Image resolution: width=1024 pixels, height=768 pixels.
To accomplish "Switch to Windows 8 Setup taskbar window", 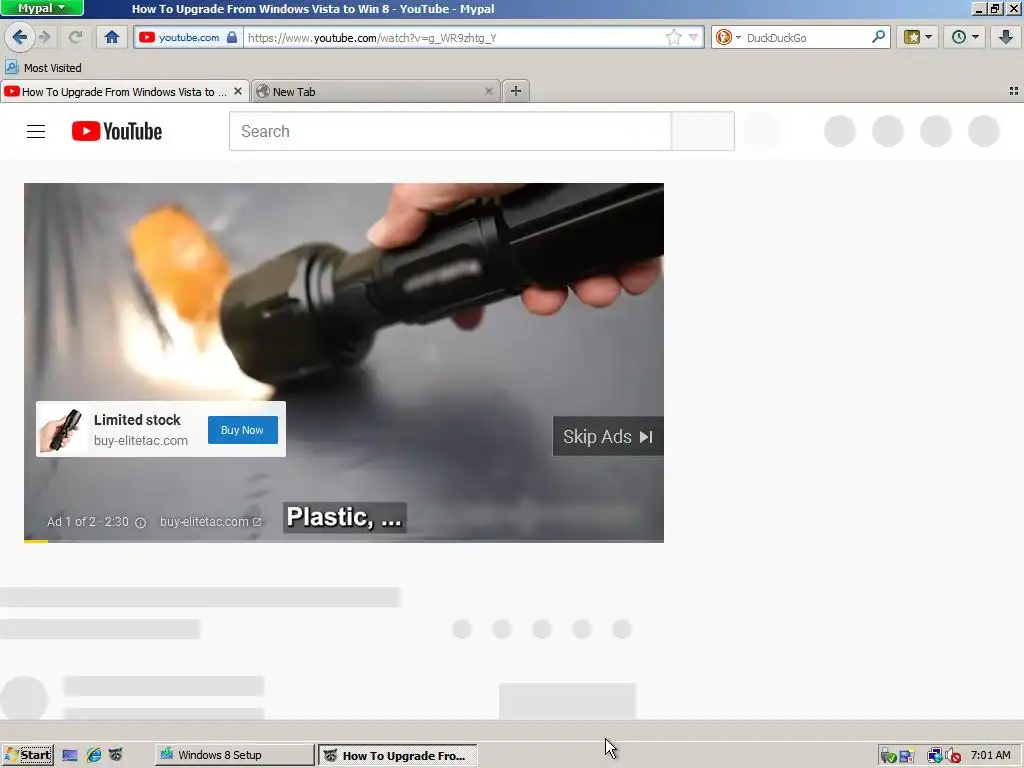I will pyautogui.click(x=234, y=755).
